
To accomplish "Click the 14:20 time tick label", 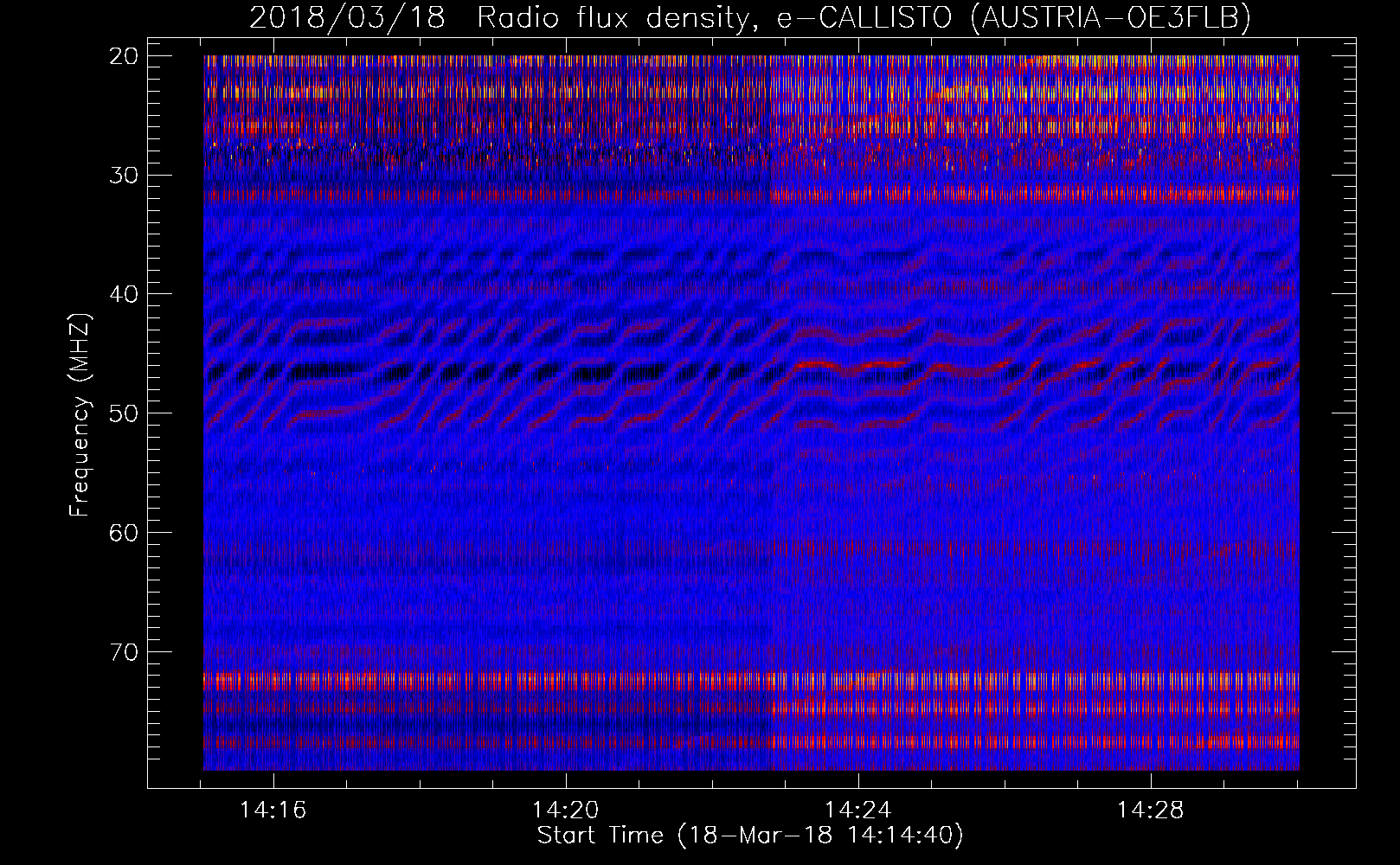I will (x=566, y=811).
